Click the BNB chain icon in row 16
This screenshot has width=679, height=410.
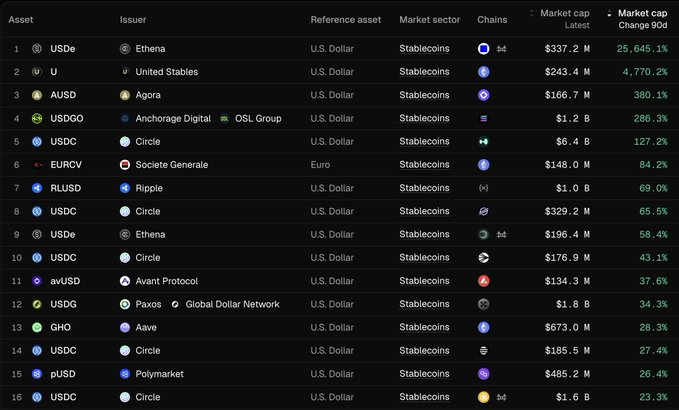pyautogui.click(x=484, y=397)
